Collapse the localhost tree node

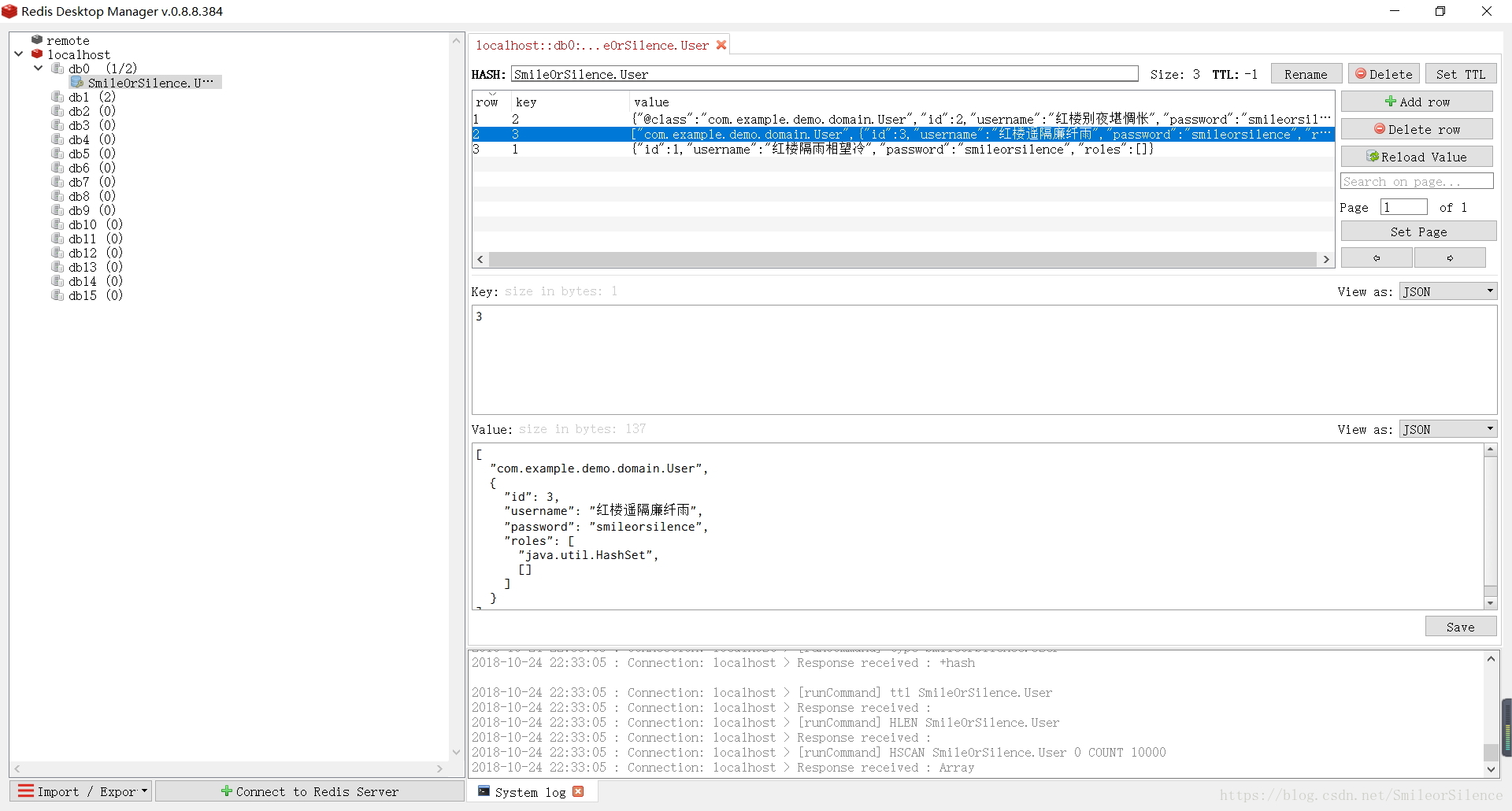tap(19, 54)
